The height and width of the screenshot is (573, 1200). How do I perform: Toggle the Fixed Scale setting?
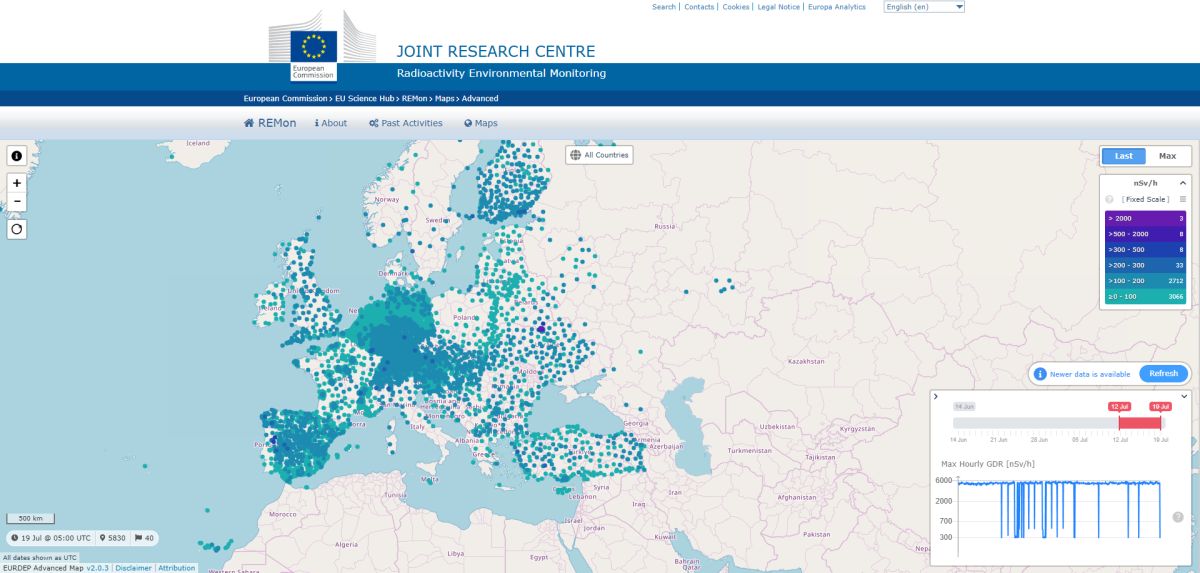point(1145,199)
